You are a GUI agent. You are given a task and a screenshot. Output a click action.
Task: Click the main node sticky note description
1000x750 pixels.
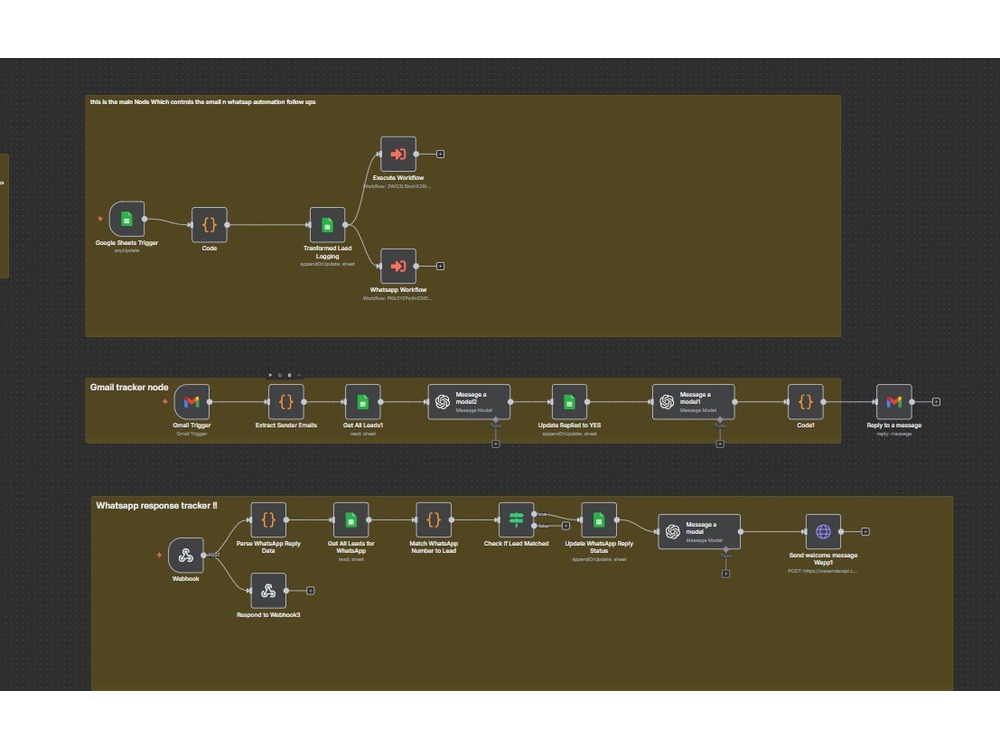pyautogui.click(x=203, y=102)
